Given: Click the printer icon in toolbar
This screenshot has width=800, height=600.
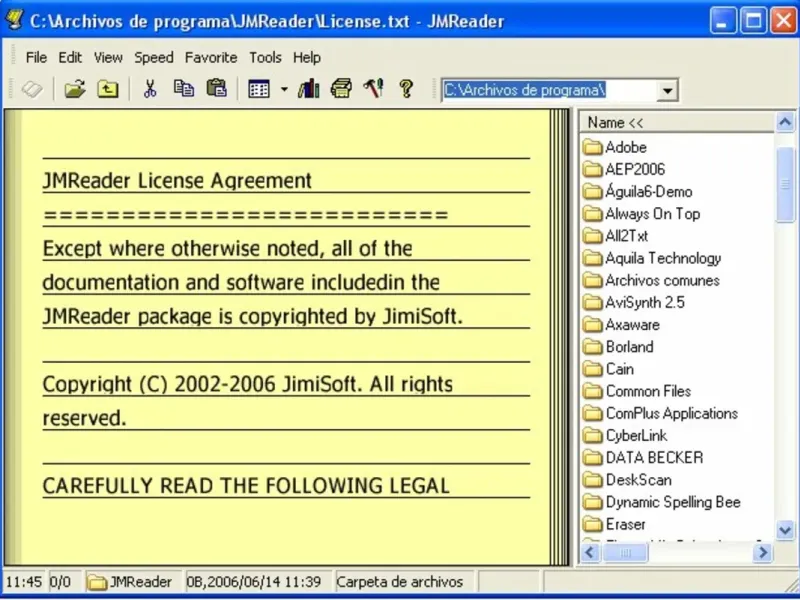Looking at the screenshot, I should coord(341,89).
